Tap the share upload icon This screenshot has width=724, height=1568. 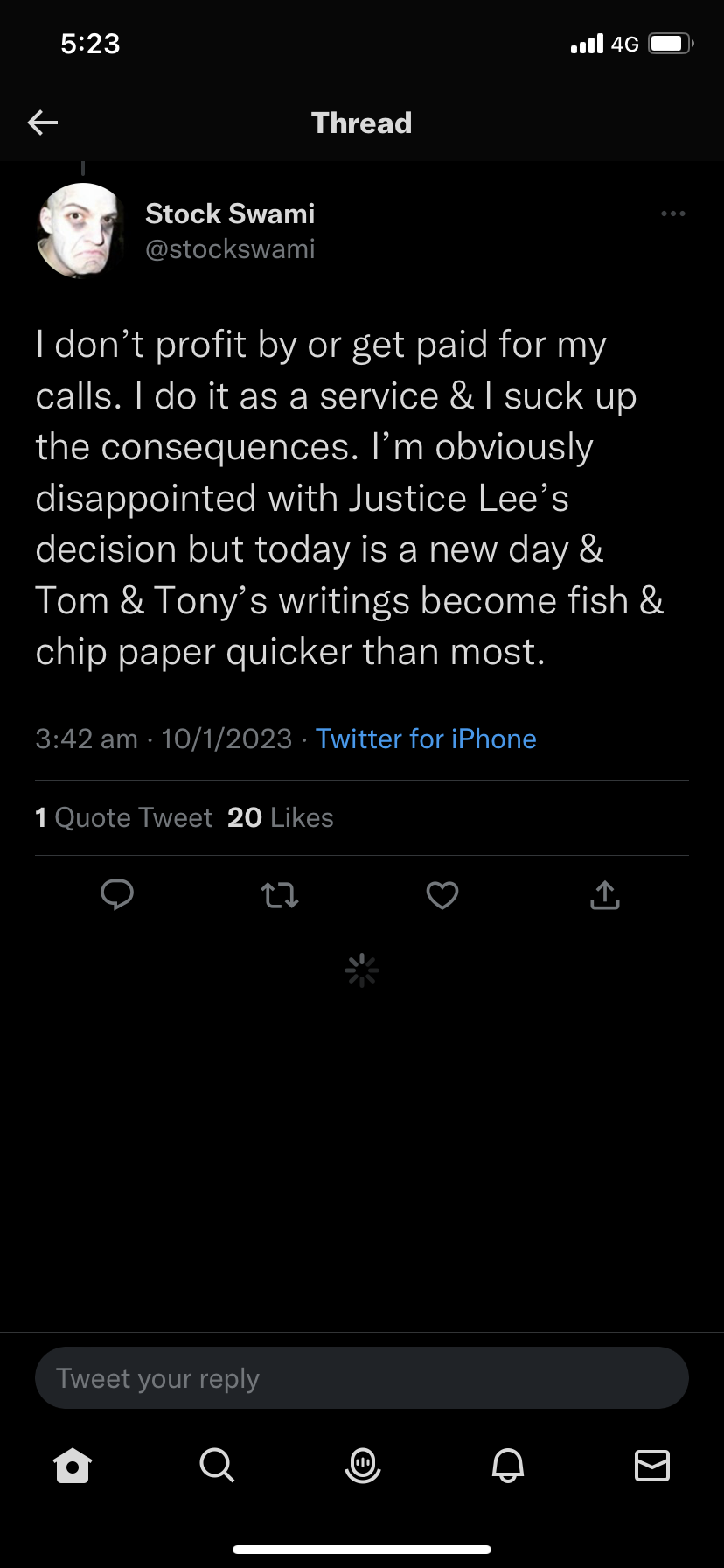coord(605,894)
